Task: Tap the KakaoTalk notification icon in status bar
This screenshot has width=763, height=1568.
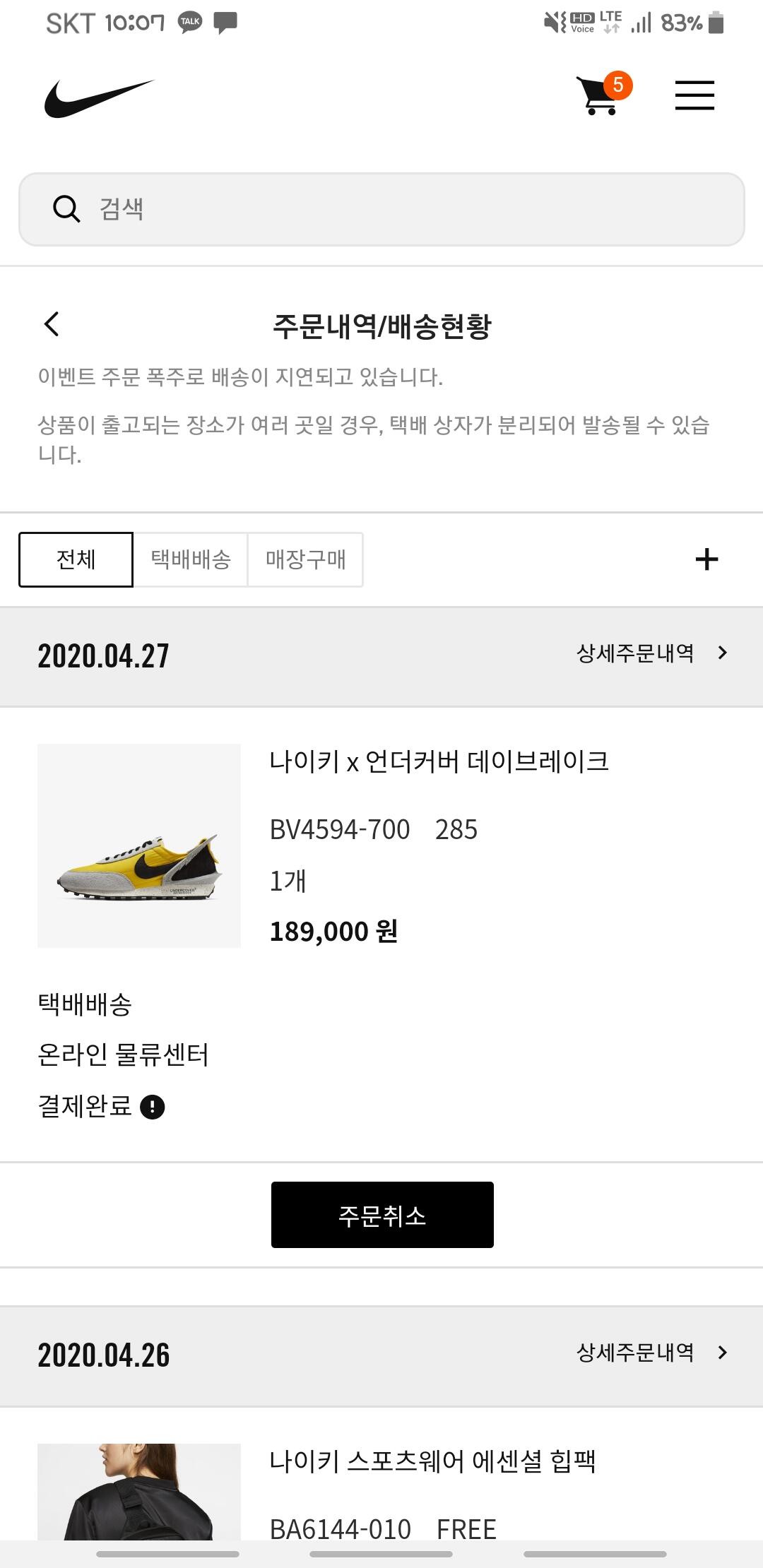Action: 190,22
